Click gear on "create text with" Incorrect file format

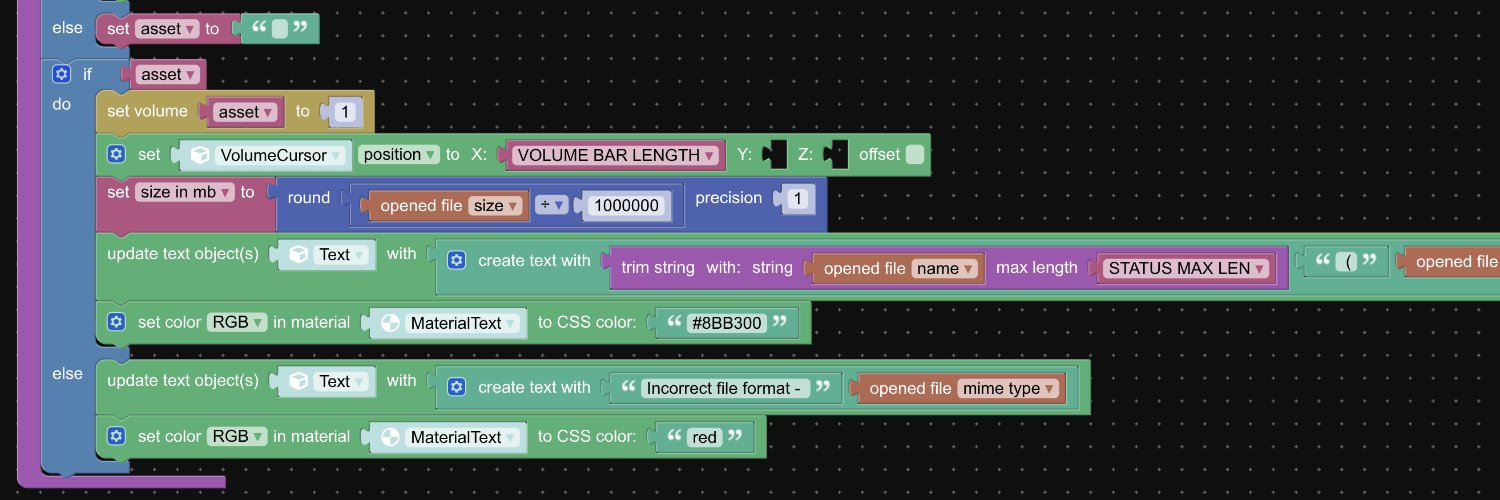tap(456, 387)
